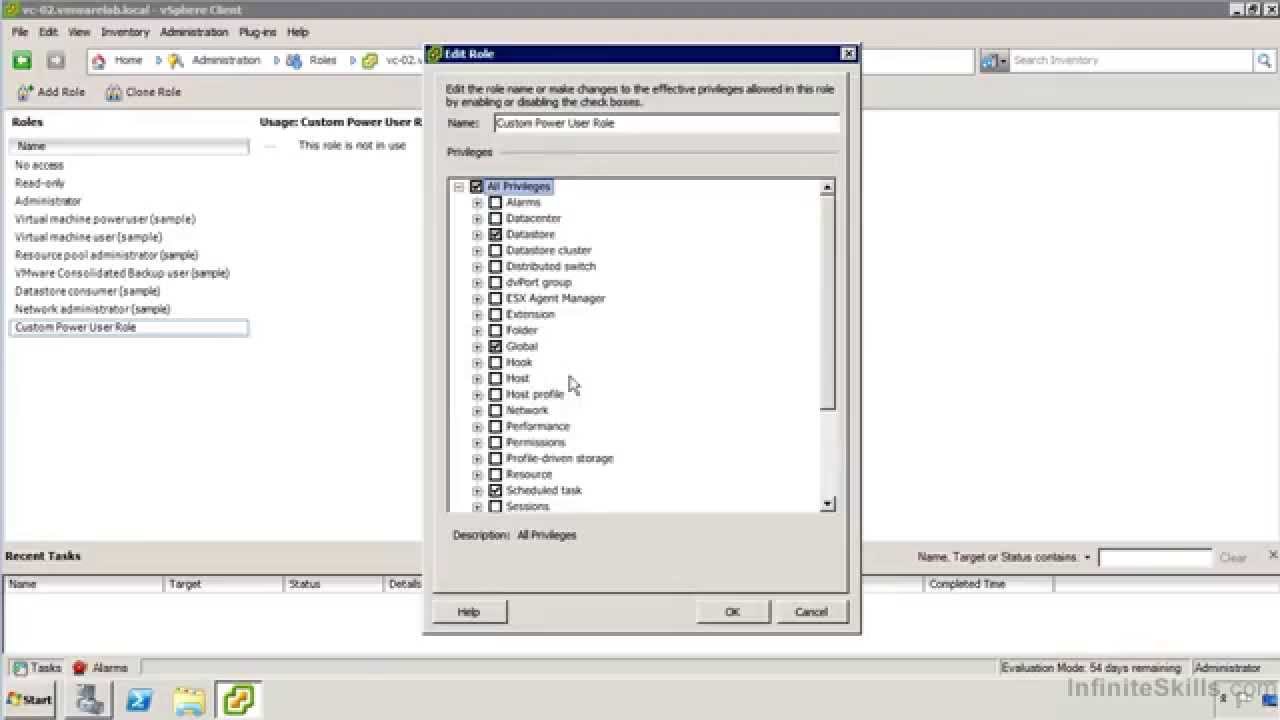Image resolution: width=1280 pixels, height=720 pixels.
Task: Enable the Network privilege checkbox
Action: click(495, 411)
